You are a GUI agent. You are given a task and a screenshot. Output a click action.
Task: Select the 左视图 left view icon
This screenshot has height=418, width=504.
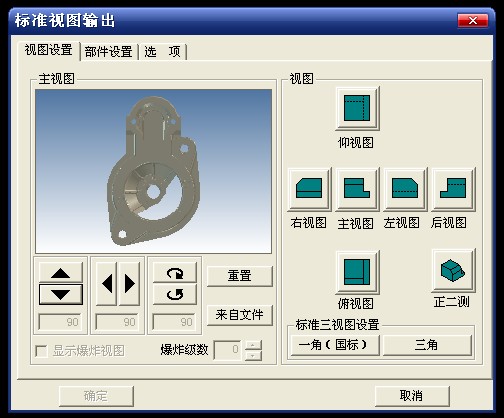click(x=405, y=189)
